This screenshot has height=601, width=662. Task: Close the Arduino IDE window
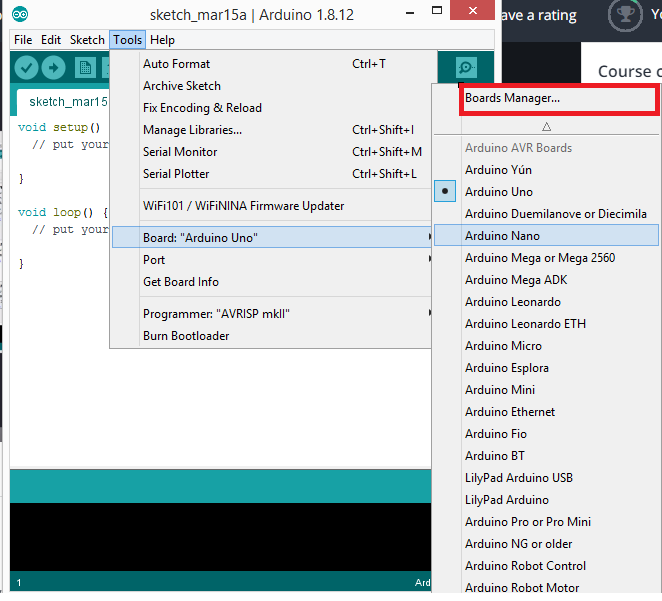point(472,10)
